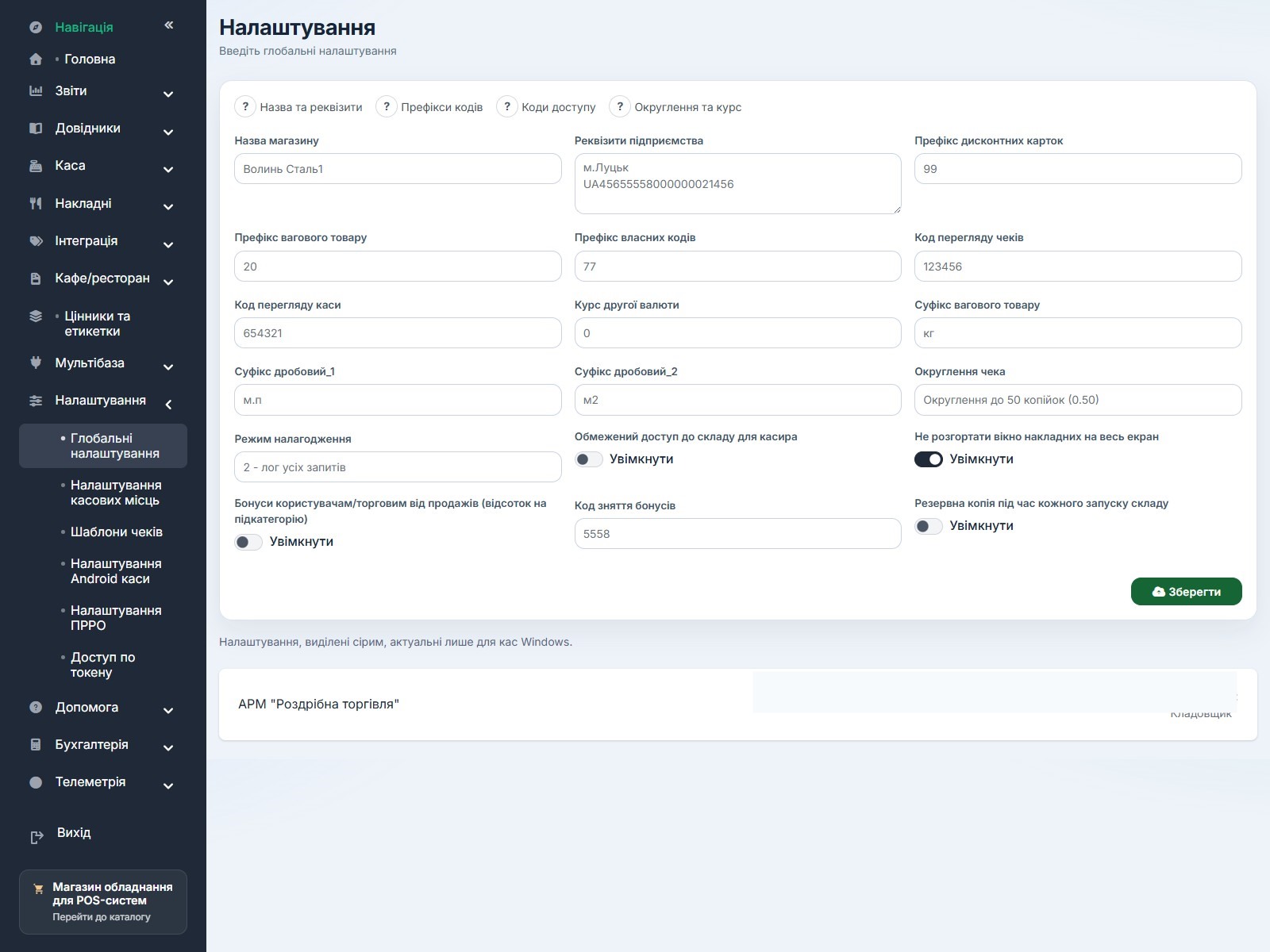Click the help icon for Назва та реквізити
The height and width of the screenshot is (952, 1270).
[245, 106]
